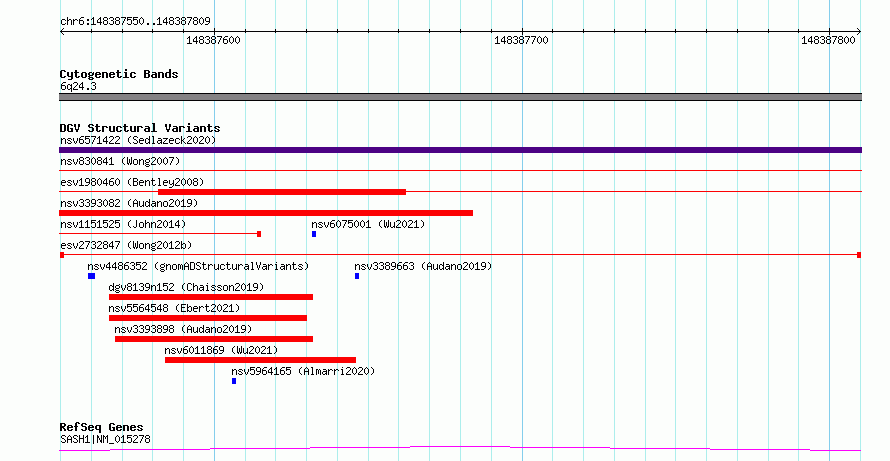Image resolution: width=890 pixels, height=461 pixels.
Task: Click the gray 6q24.3 cytogenetic band bar
Action: click(460, 97)
